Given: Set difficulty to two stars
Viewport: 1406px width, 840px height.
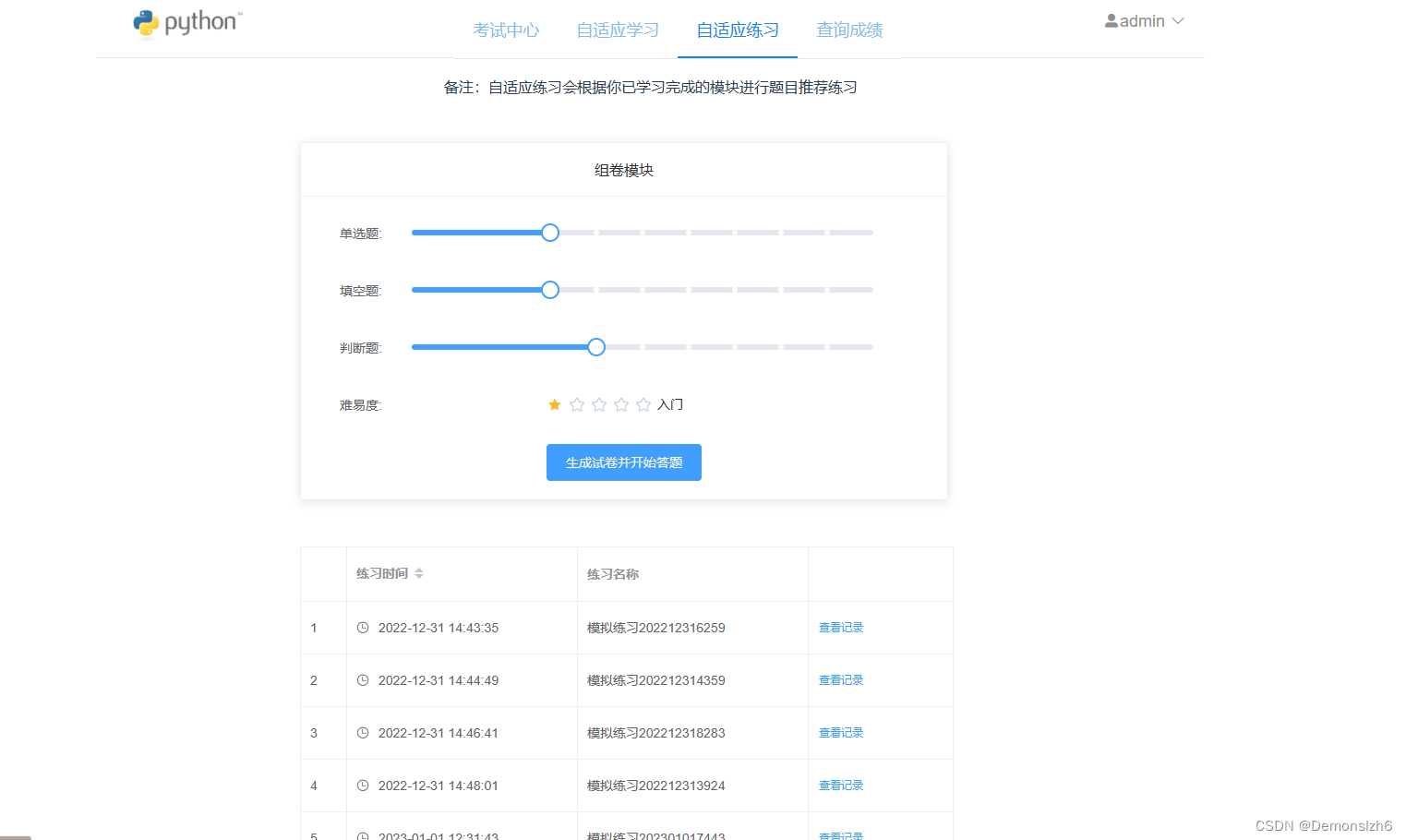Looking at the screenshot, I should pos(577,404).
